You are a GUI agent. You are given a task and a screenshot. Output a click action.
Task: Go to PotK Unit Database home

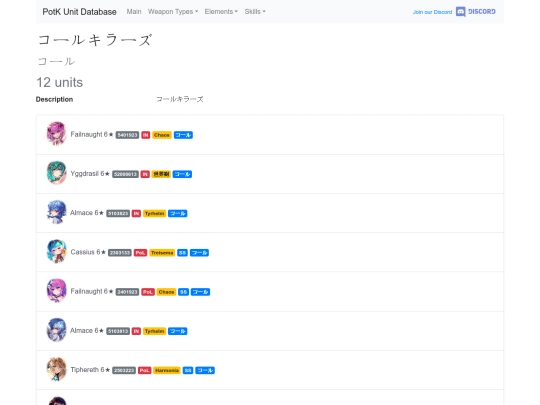pyautogui.click(x=79, y=12)
